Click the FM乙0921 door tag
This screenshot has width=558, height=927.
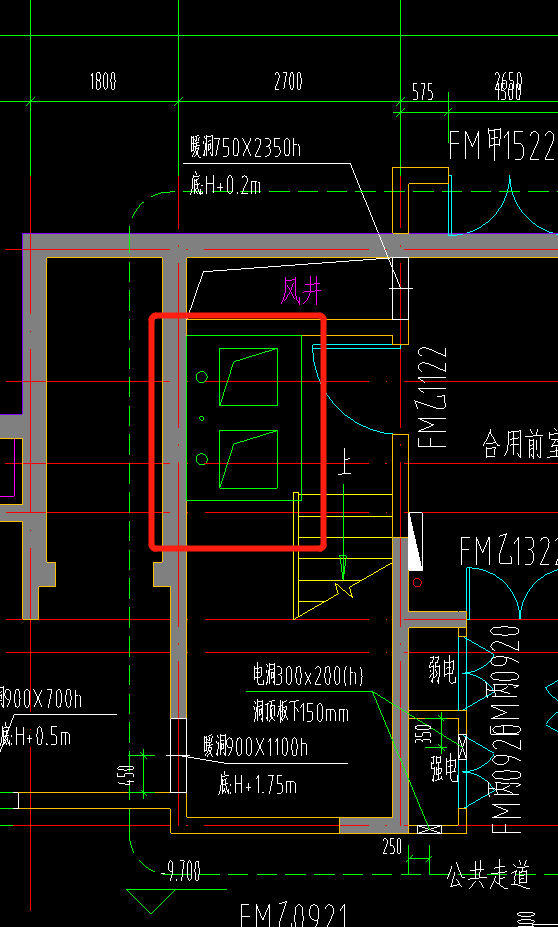[294, 915]
